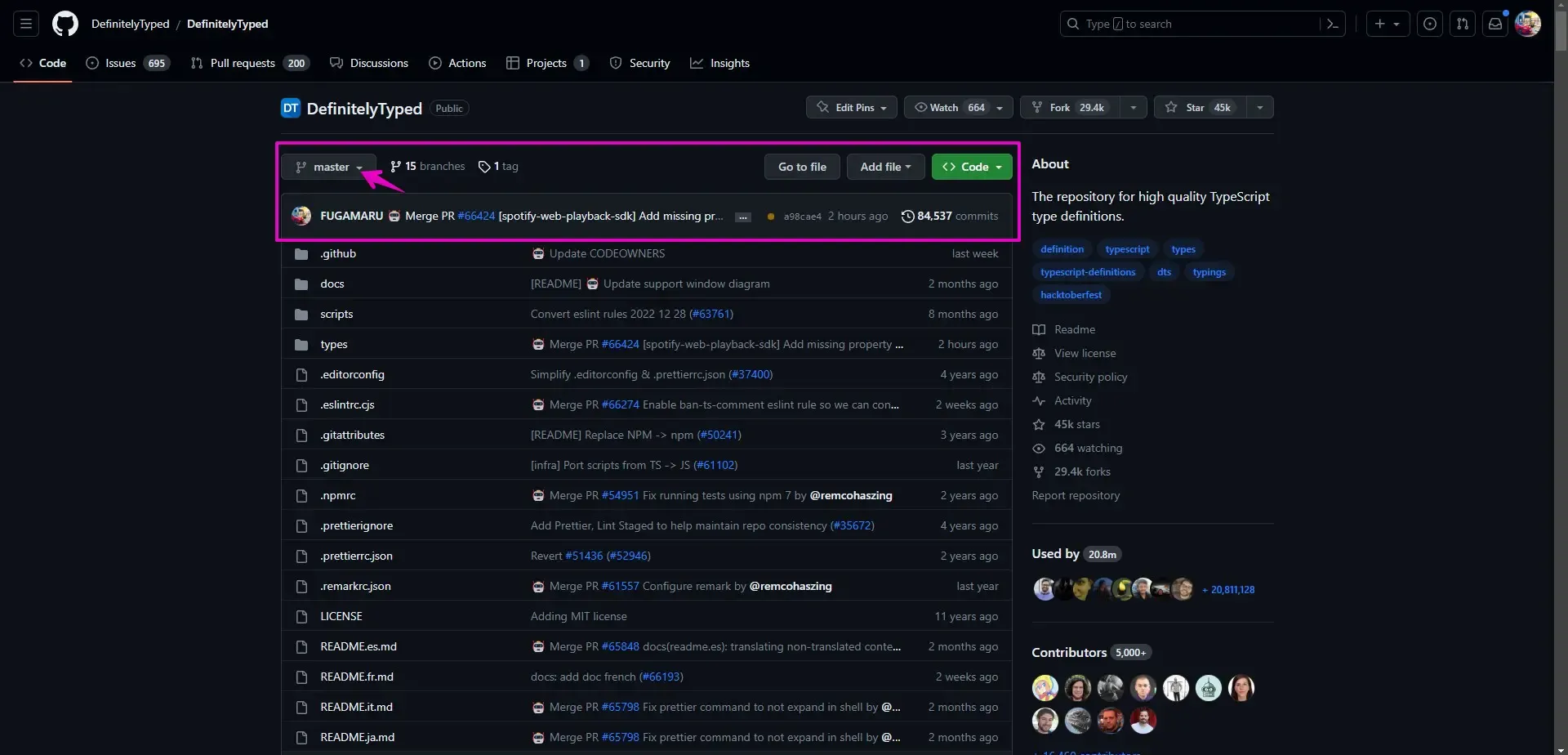Expand the star lists dropdown arrow
Screen dimensions: 1568x755
point(1260,107)
